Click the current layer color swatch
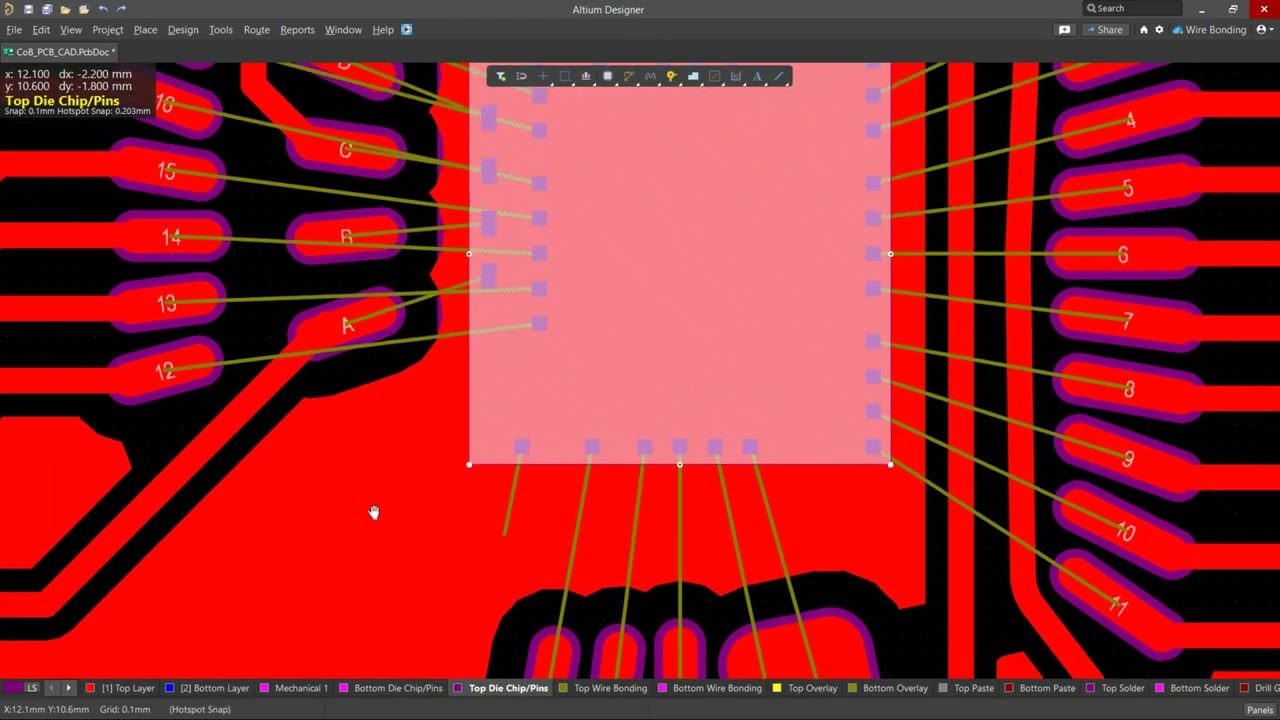1280x720 pixels. [x=12, y=688]
